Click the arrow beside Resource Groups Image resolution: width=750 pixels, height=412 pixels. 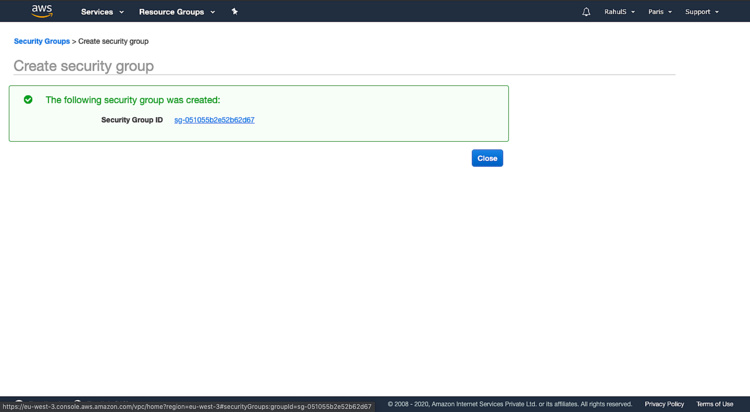pyautogui.click(x=213, y=12)
